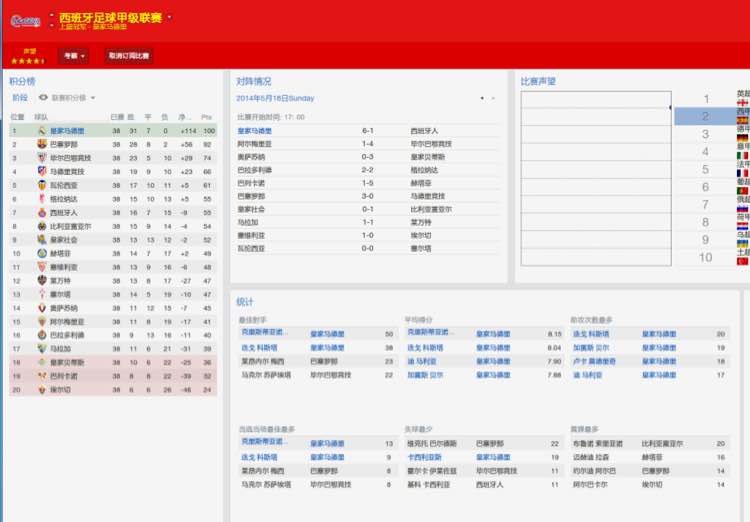The height and width of the screenshot is (522, 750).
Task: Click Almería crest in fifteenth place row
Action: [x=42, y=322]
